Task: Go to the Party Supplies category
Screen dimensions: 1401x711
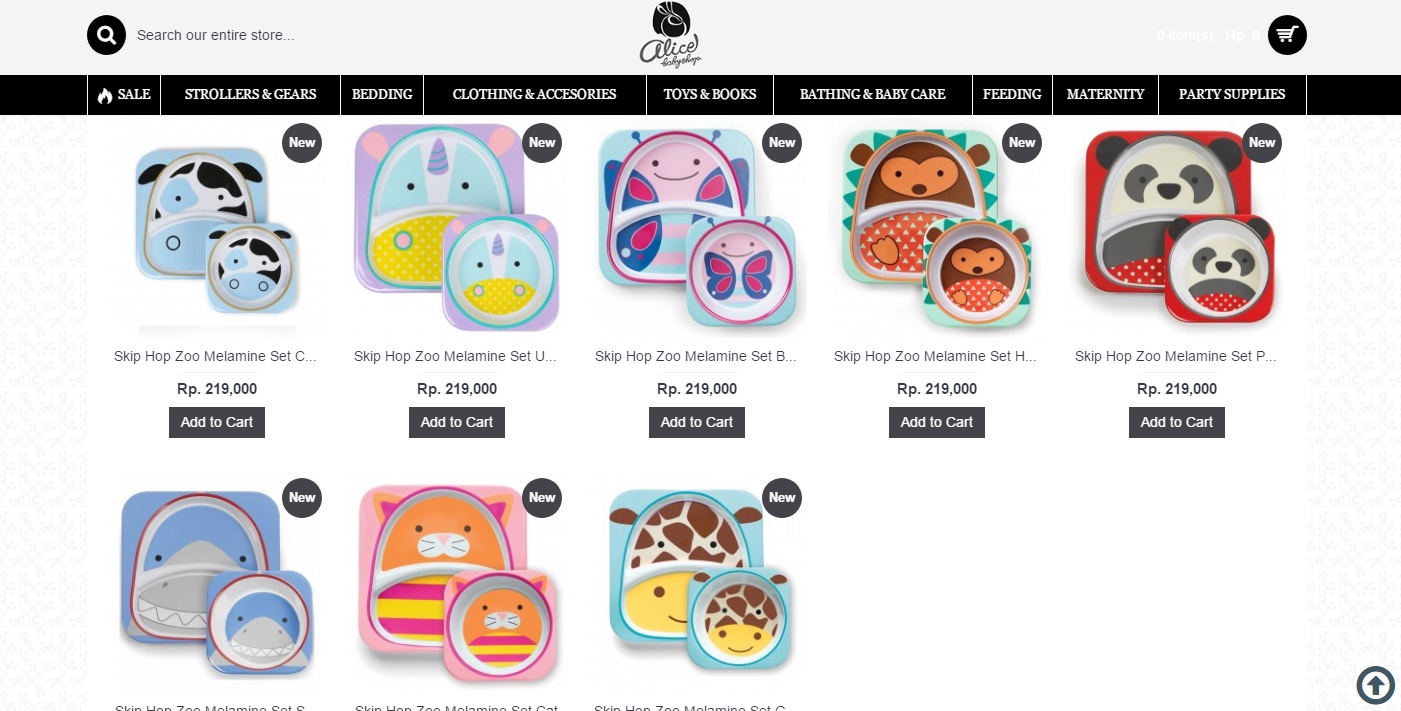Action: pos(1232,95)
